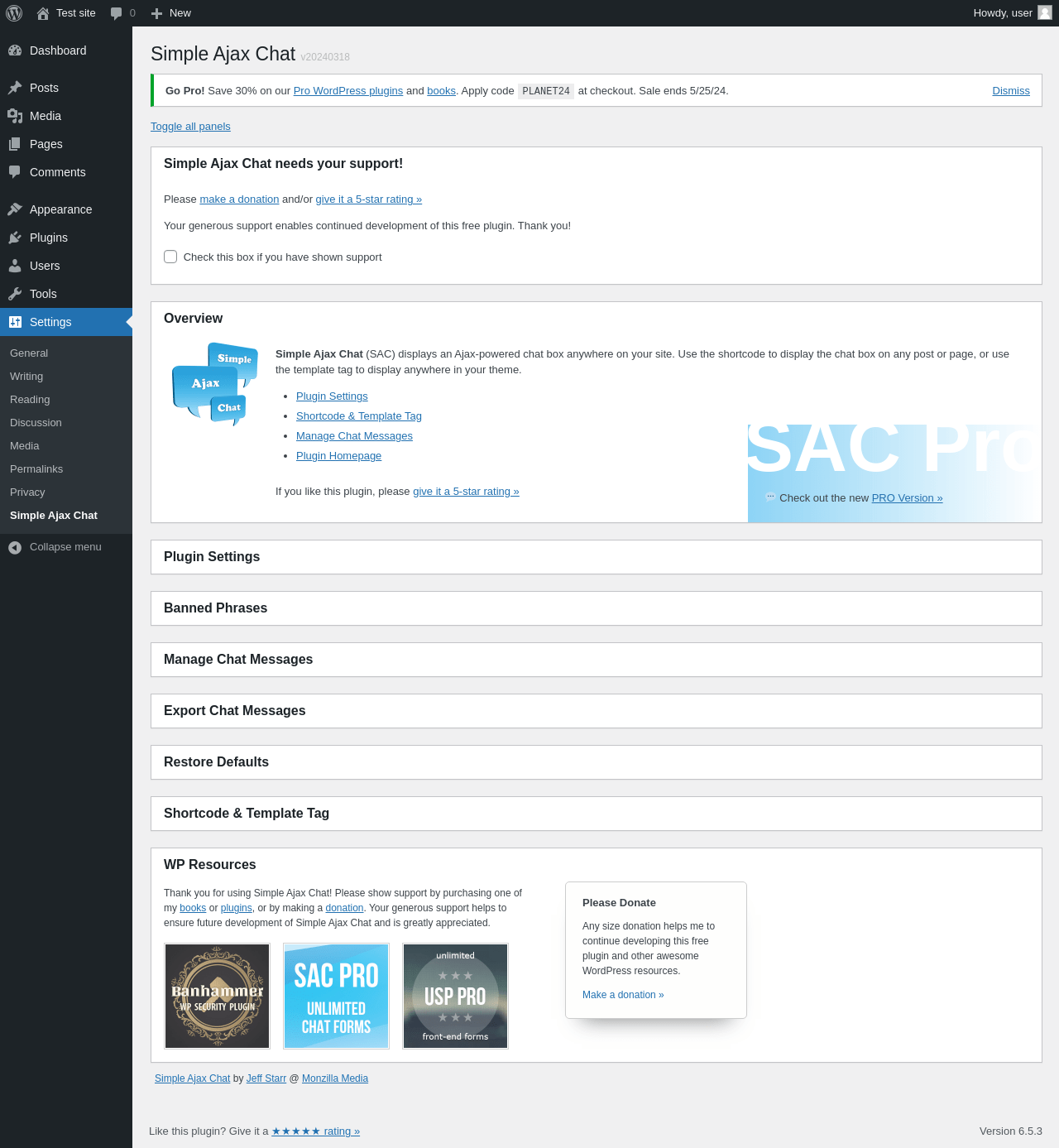Open the Banhammer security plugin thumbnail
The height and width of the screenshot is (1148, 1059).
(x=218, y=997)
